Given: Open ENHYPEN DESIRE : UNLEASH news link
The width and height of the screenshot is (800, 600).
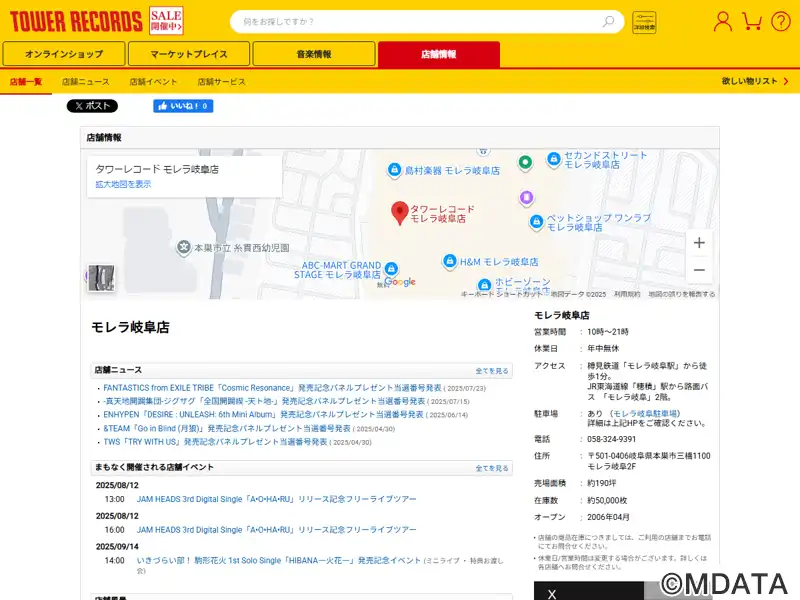Looking at the screenshot, I should [x=263, y=414].
